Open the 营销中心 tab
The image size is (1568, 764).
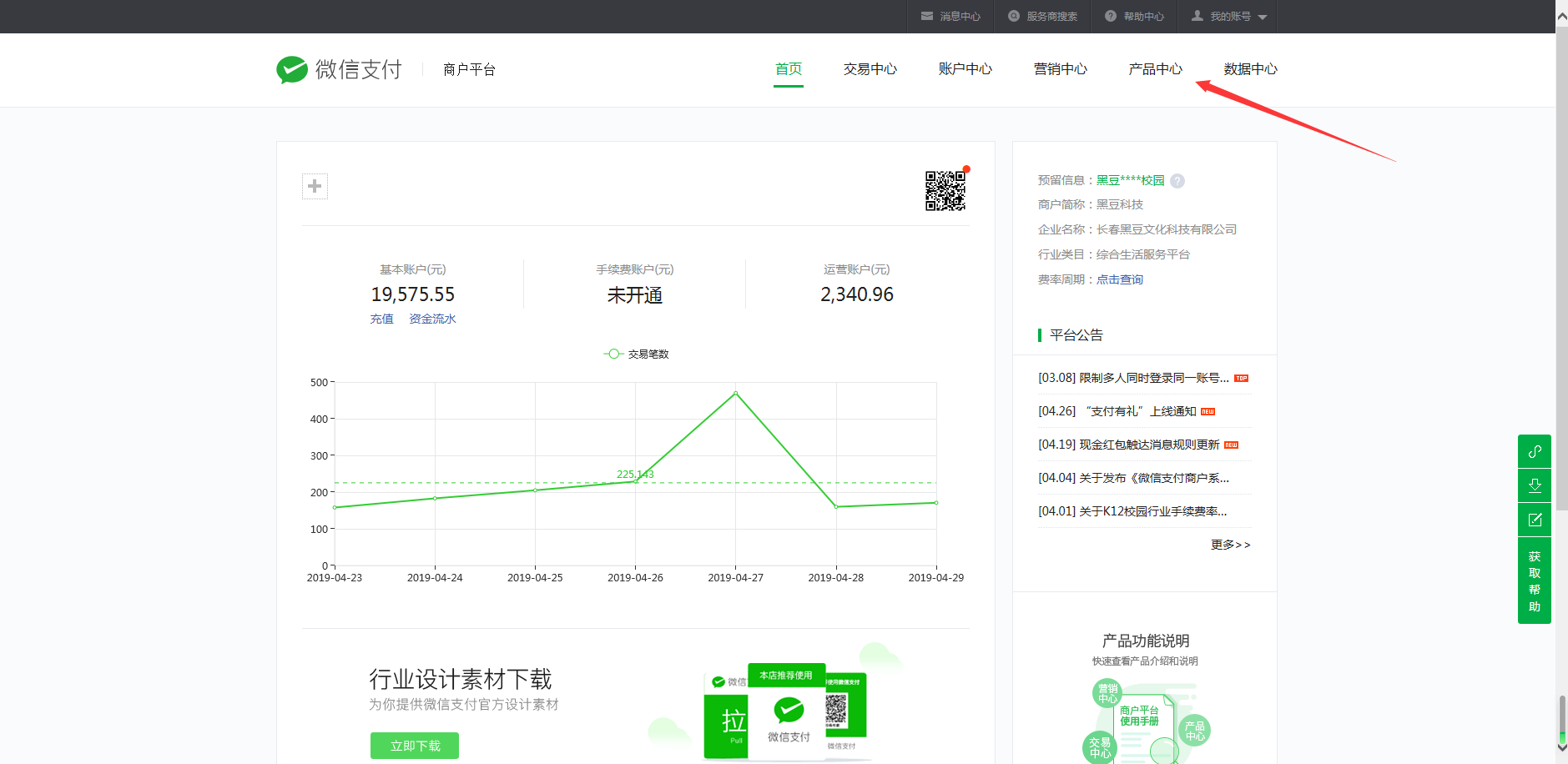(x=1061, y=69)
